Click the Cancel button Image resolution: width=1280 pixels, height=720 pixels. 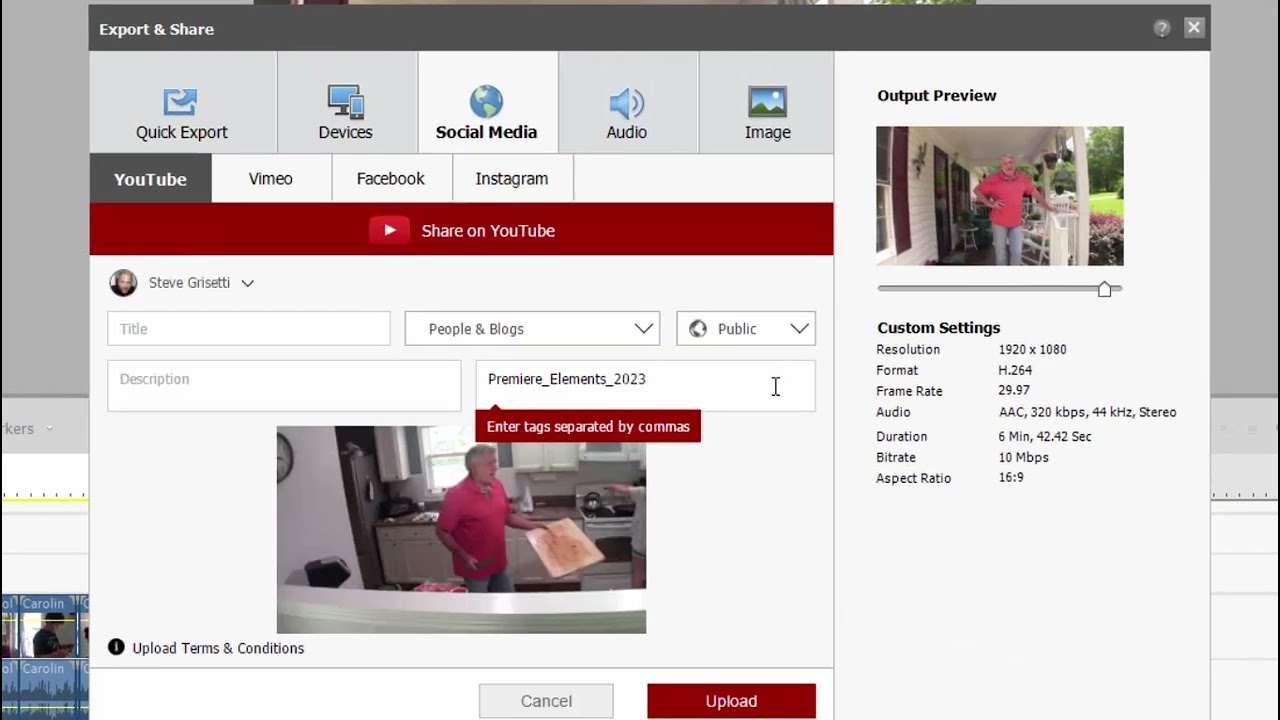[546, 701]
